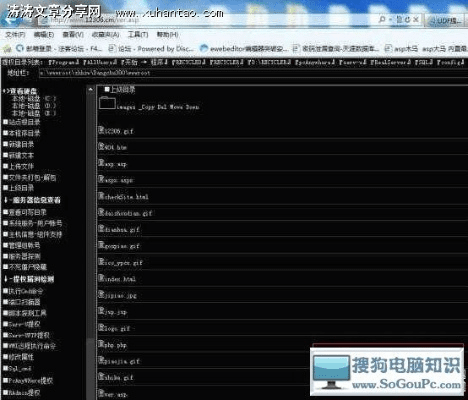
Task: Click Move action for images folder
Action: click(x=176, y=107)
